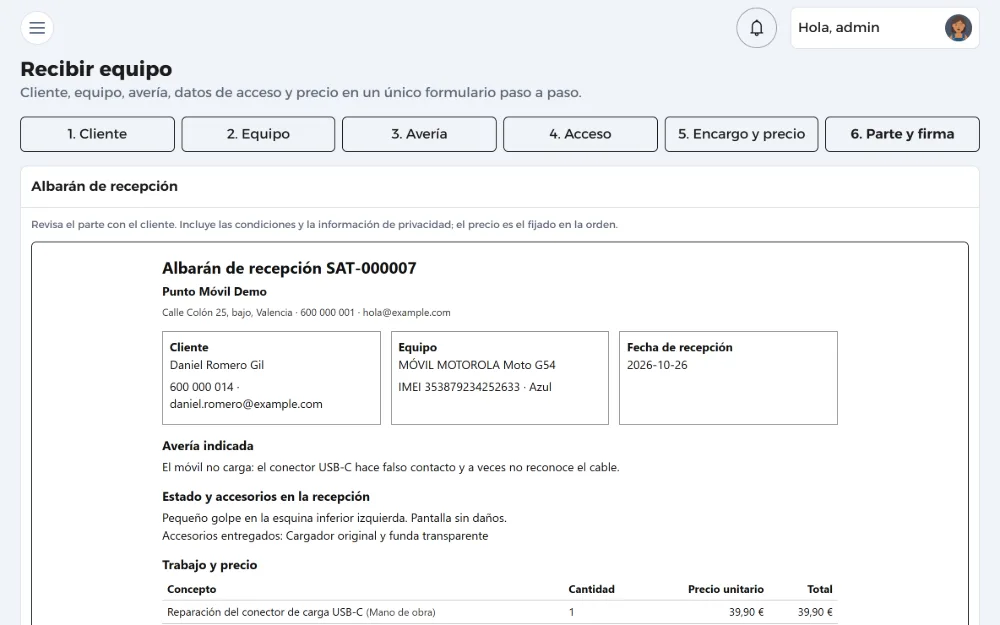Click the 'Total' column header
This screenshot has height=625, width=1000.
pos(820,589)
